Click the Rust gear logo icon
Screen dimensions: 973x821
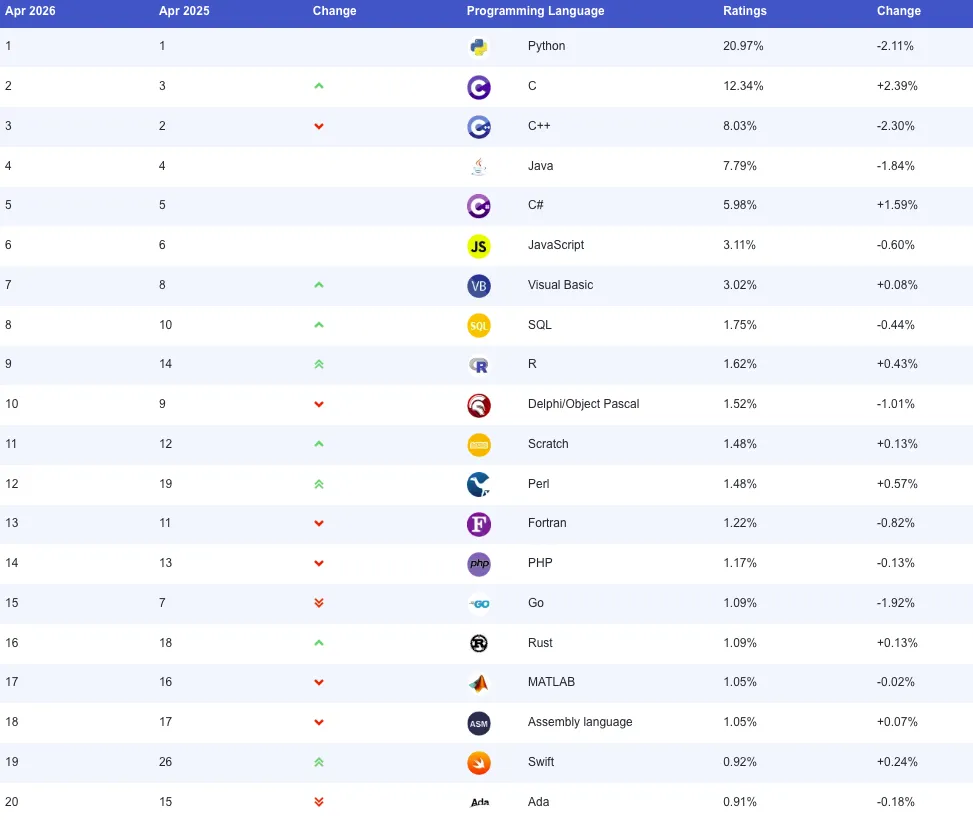point(478,644)
